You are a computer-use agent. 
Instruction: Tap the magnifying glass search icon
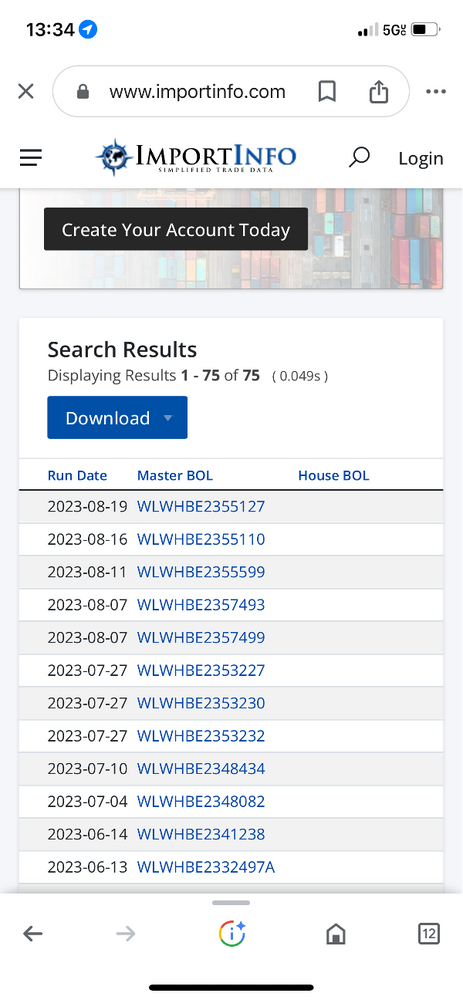tap(359, 157)
